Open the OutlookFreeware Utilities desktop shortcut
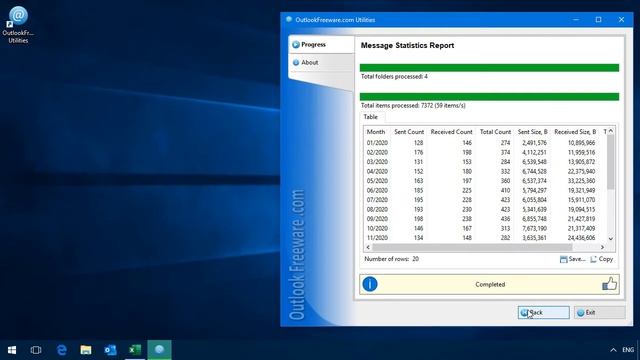The height and width of the screenshot is (360, 640). (x=18, y=25)
